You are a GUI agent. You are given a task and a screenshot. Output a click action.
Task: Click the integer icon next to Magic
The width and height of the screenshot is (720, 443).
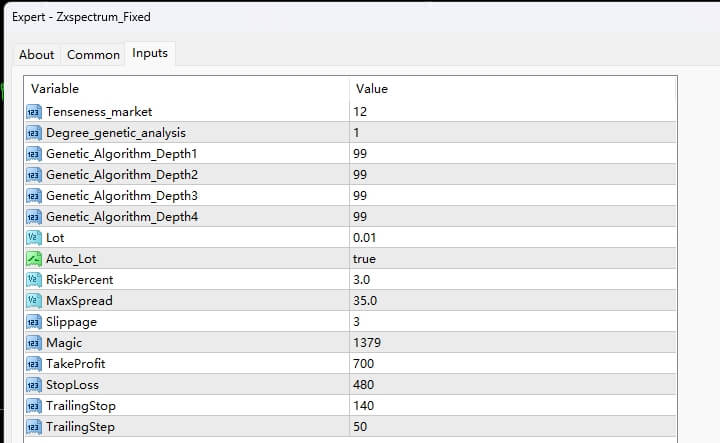tap(34, 343)
